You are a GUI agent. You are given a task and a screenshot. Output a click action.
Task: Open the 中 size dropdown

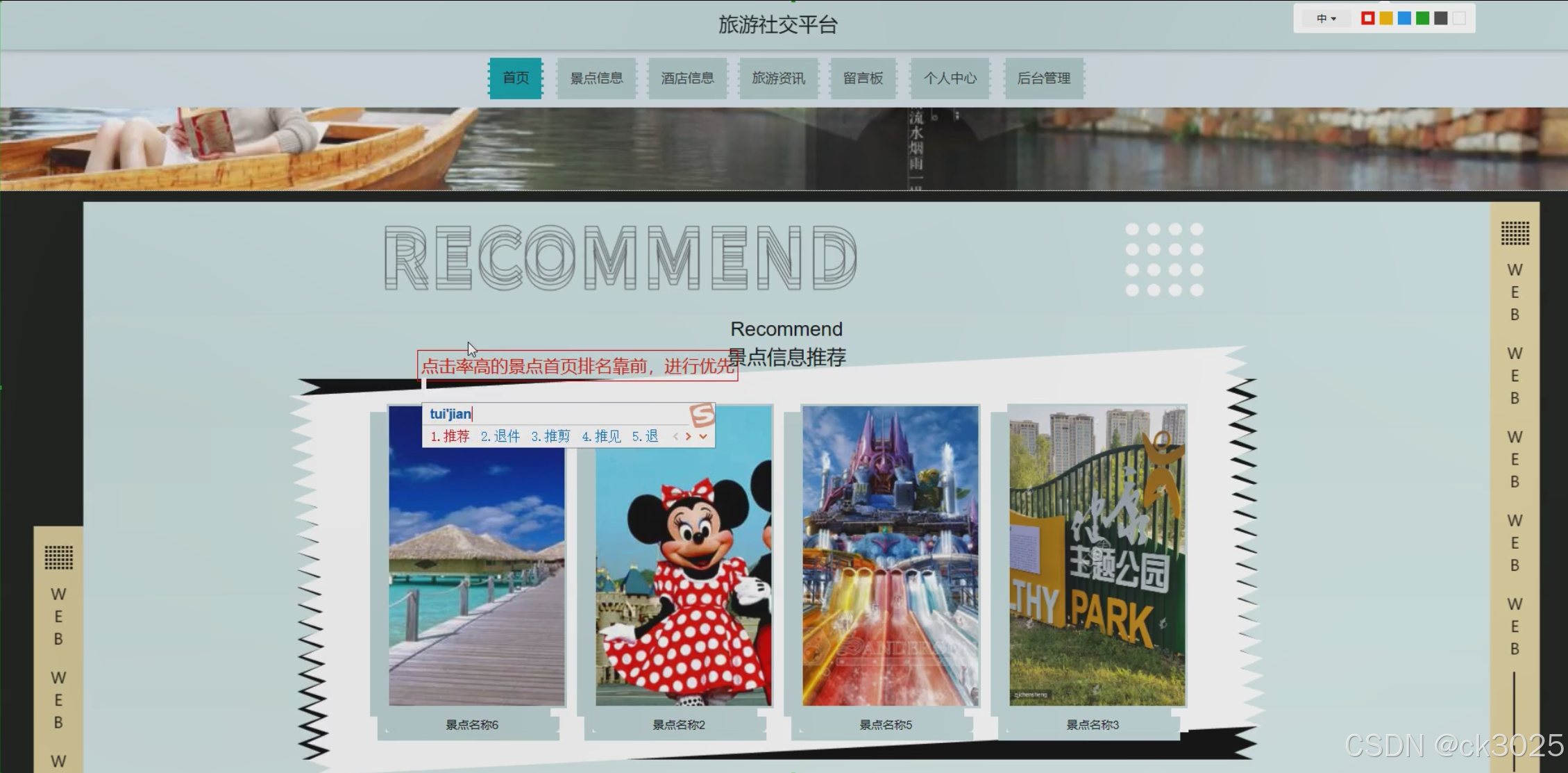tap(1326, 19)
